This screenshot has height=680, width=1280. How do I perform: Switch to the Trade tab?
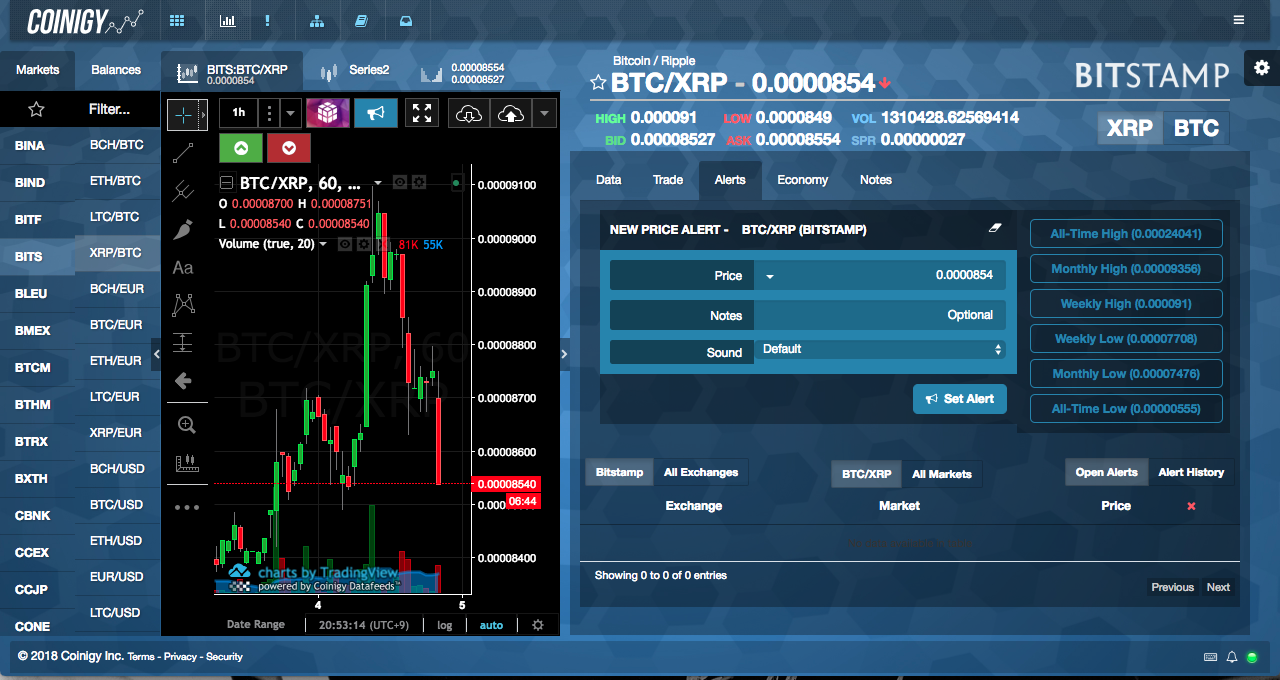pos(668,180)
